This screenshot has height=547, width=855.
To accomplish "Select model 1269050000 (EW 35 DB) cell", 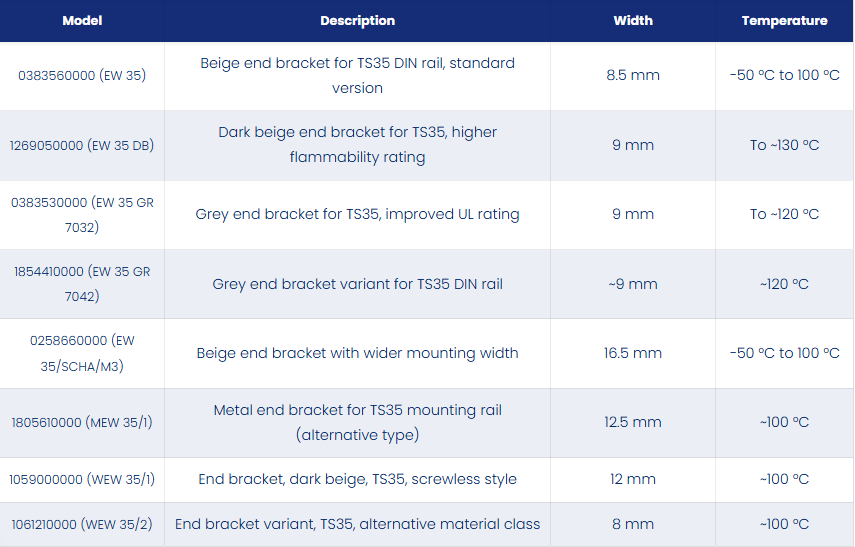I will tap(82, 145).
